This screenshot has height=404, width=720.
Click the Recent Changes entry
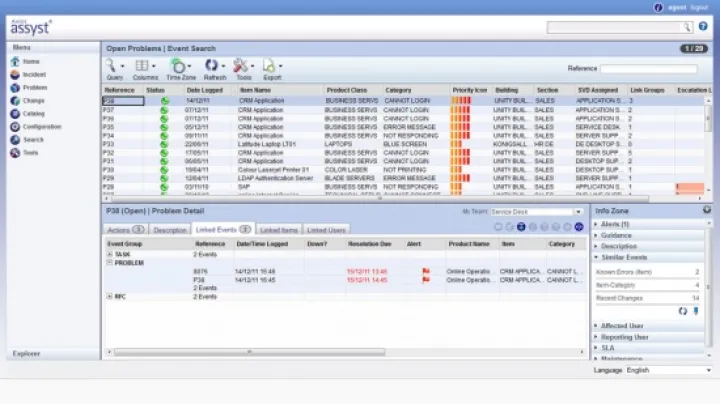point(647,298)
